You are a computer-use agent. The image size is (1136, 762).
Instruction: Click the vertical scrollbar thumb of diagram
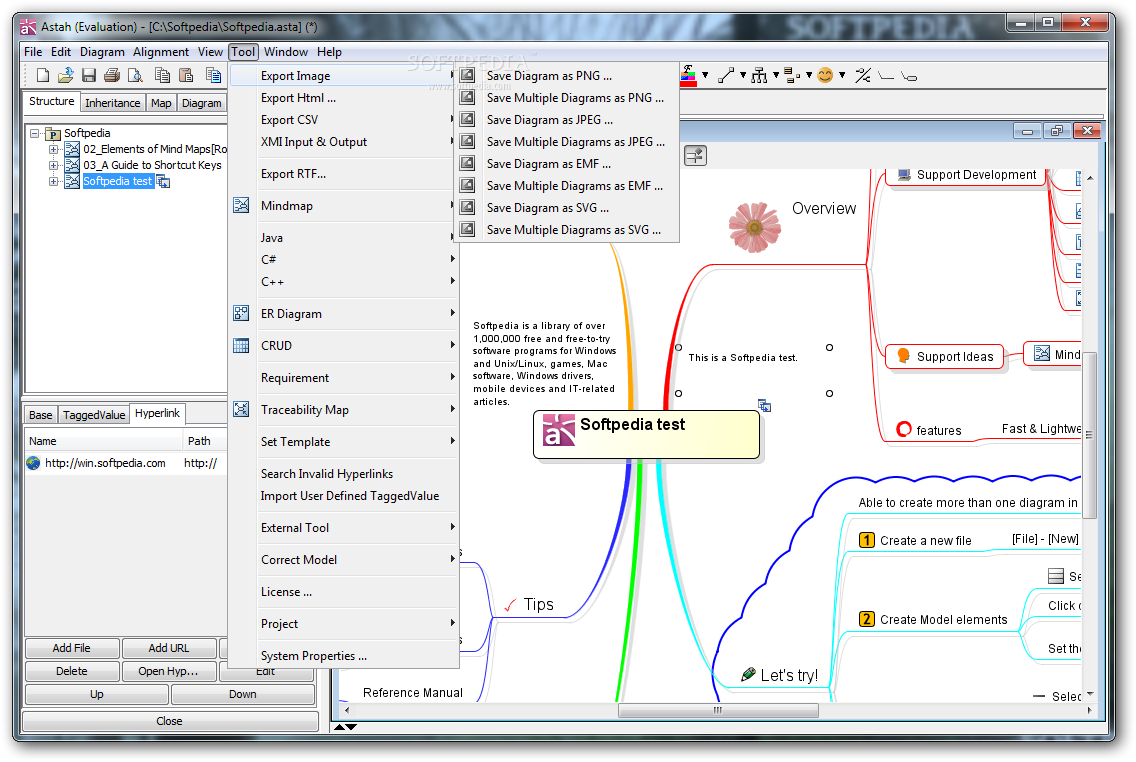tap(1089, 435)
